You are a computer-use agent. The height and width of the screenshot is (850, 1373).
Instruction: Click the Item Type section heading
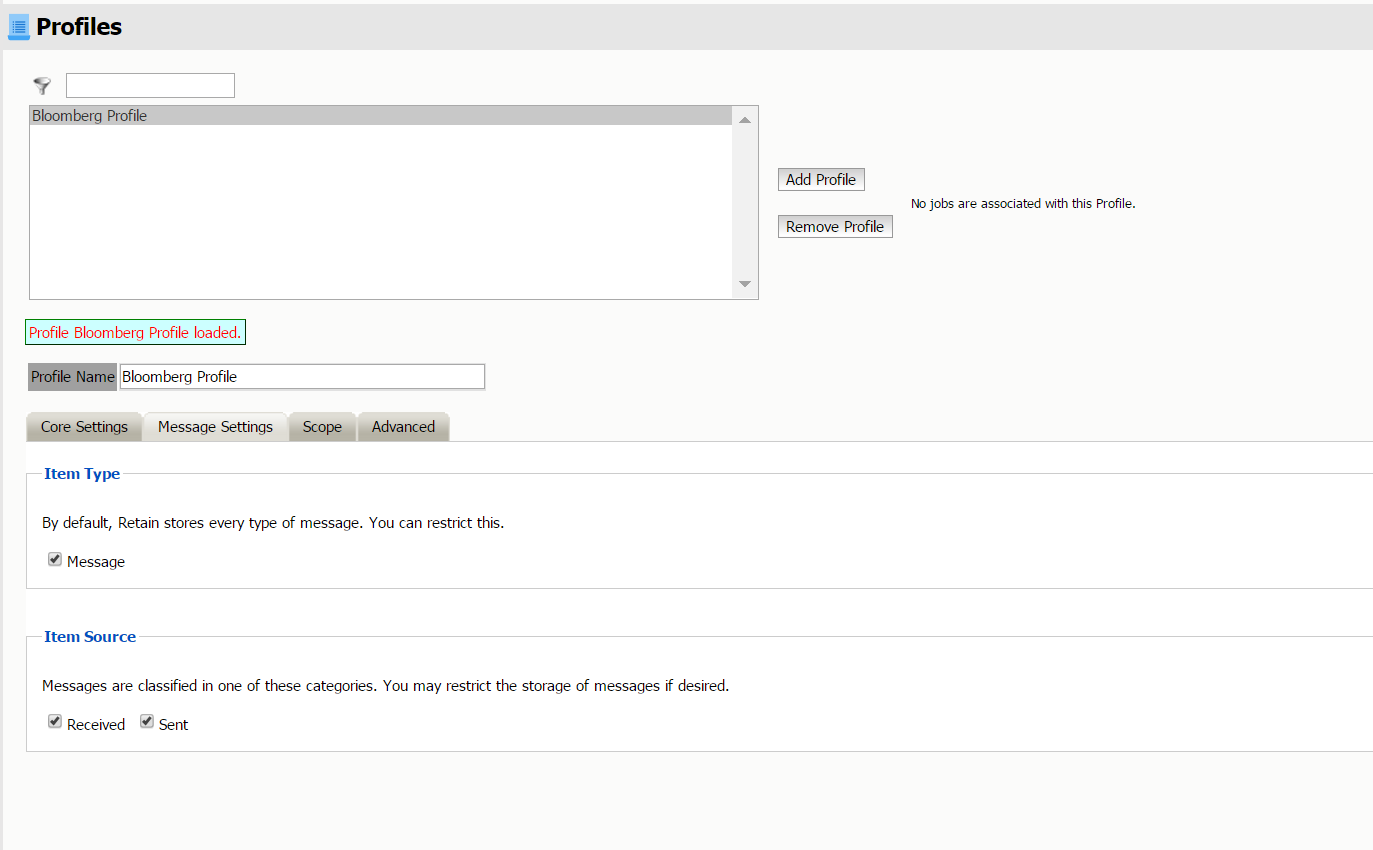coord(82,474)
